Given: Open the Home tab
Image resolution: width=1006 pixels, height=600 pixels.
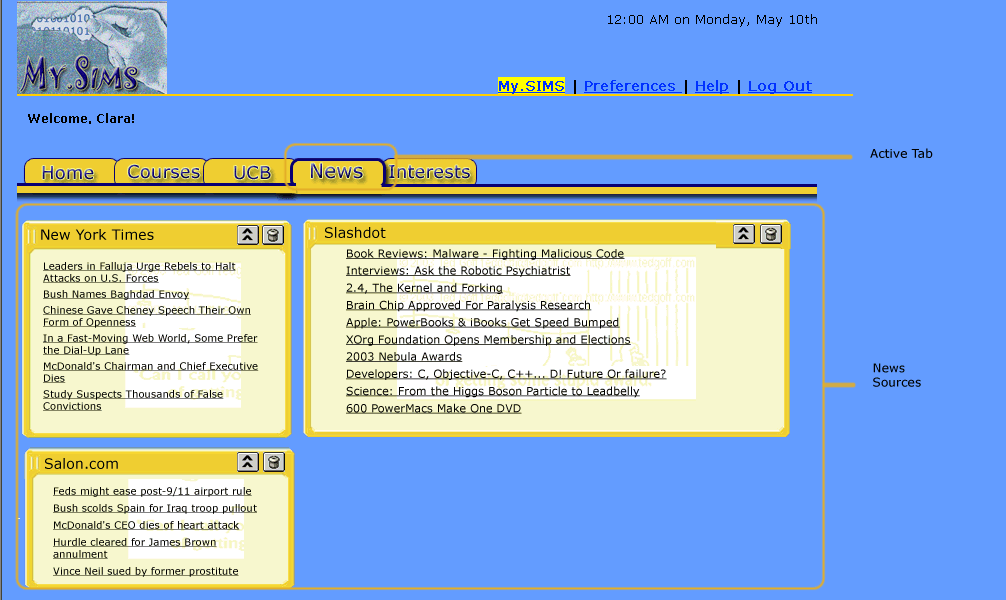Looking at the screenshot, I should click(x=69, y=172).
